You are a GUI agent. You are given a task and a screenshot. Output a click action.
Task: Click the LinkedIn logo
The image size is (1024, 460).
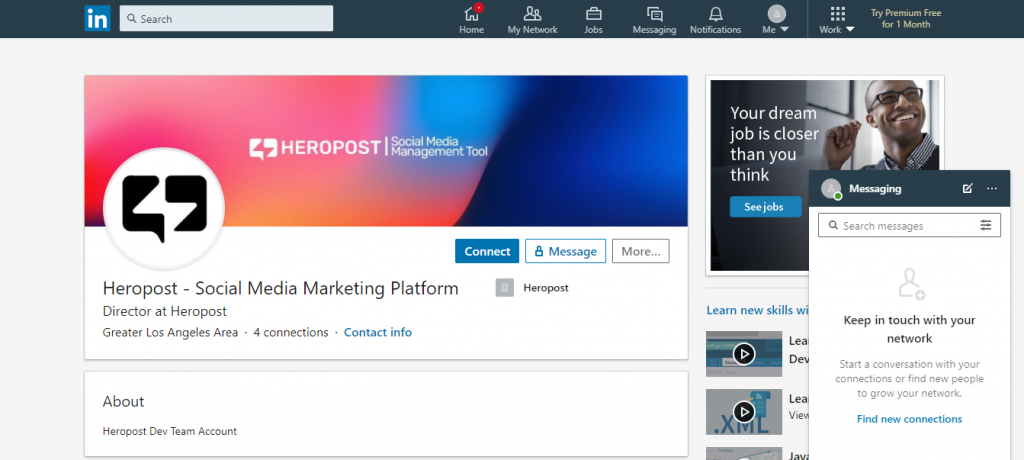(97, 18)
